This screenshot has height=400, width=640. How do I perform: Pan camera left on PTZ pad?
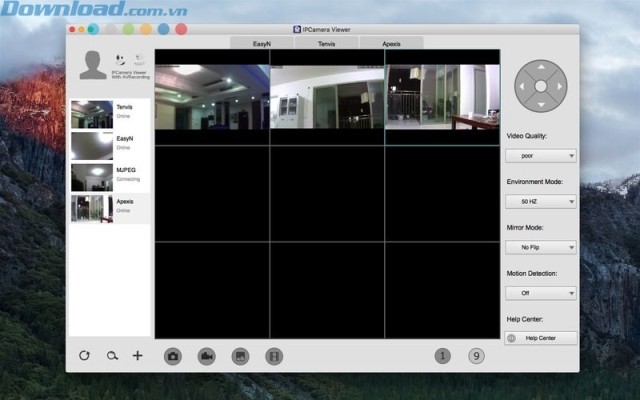click(522, 86)
